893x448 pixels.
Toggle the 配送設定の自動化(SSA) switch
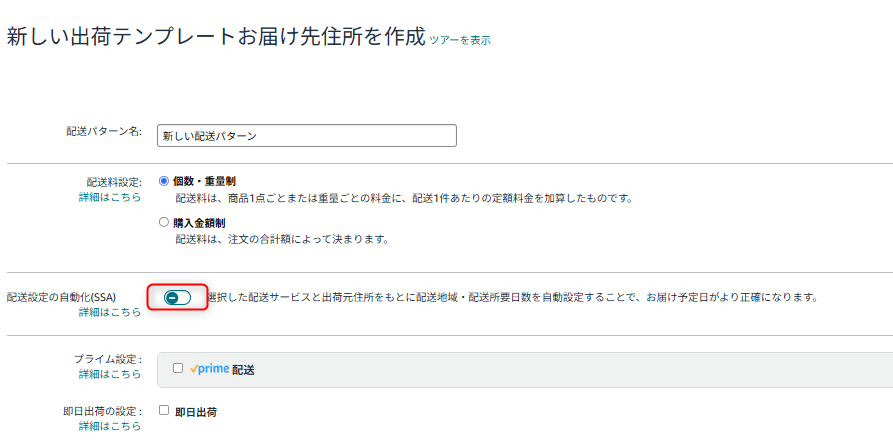(177, 297)
